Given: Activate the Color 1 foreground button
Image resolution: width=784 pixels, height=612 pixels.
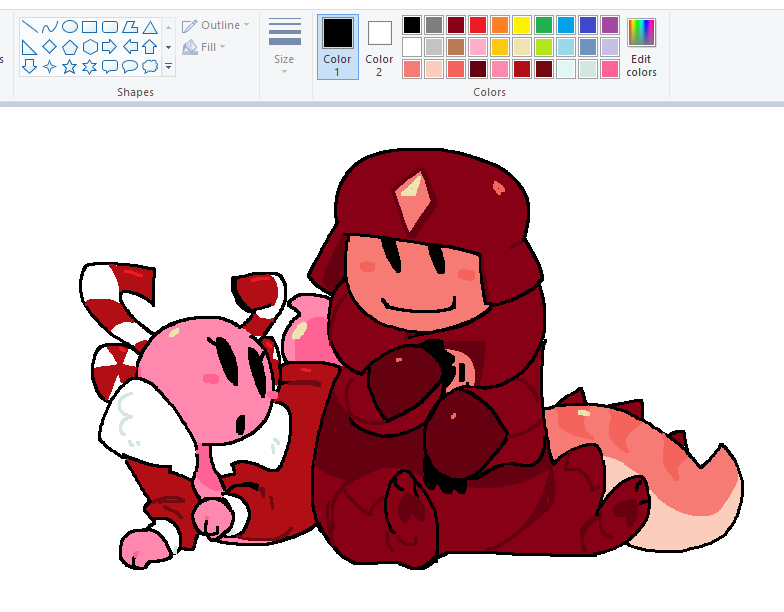Looking at the screenshot, I should click(x=338, y=47).
